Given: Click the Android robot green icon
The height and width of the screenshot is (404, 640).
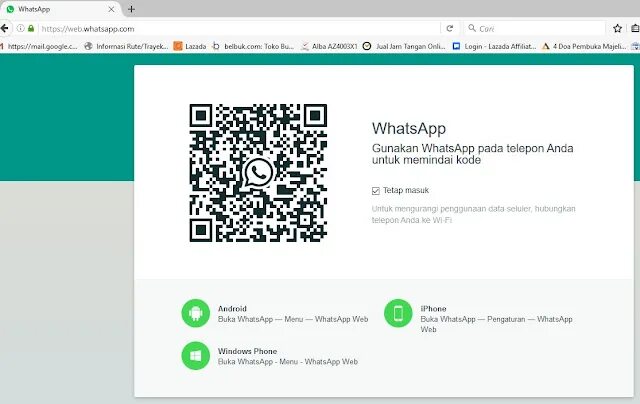Looking at the screenshot, I should (196, 313).
